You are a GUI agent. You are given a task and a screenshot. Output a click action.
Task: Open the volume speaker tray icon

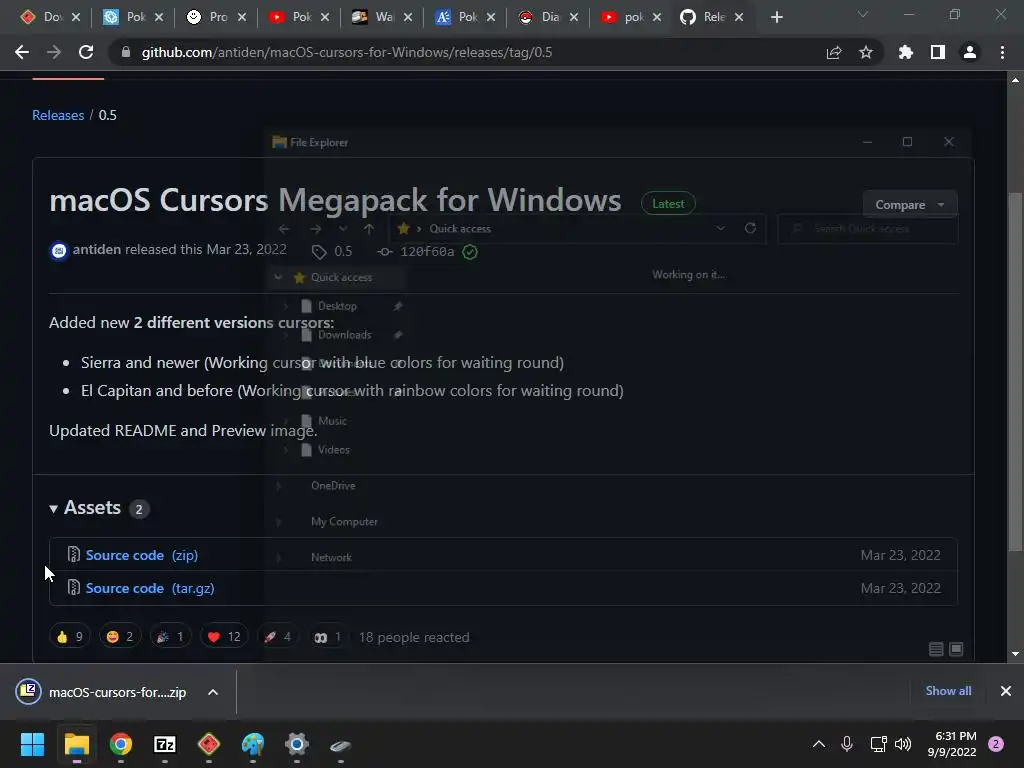click(x=903, y=744)
